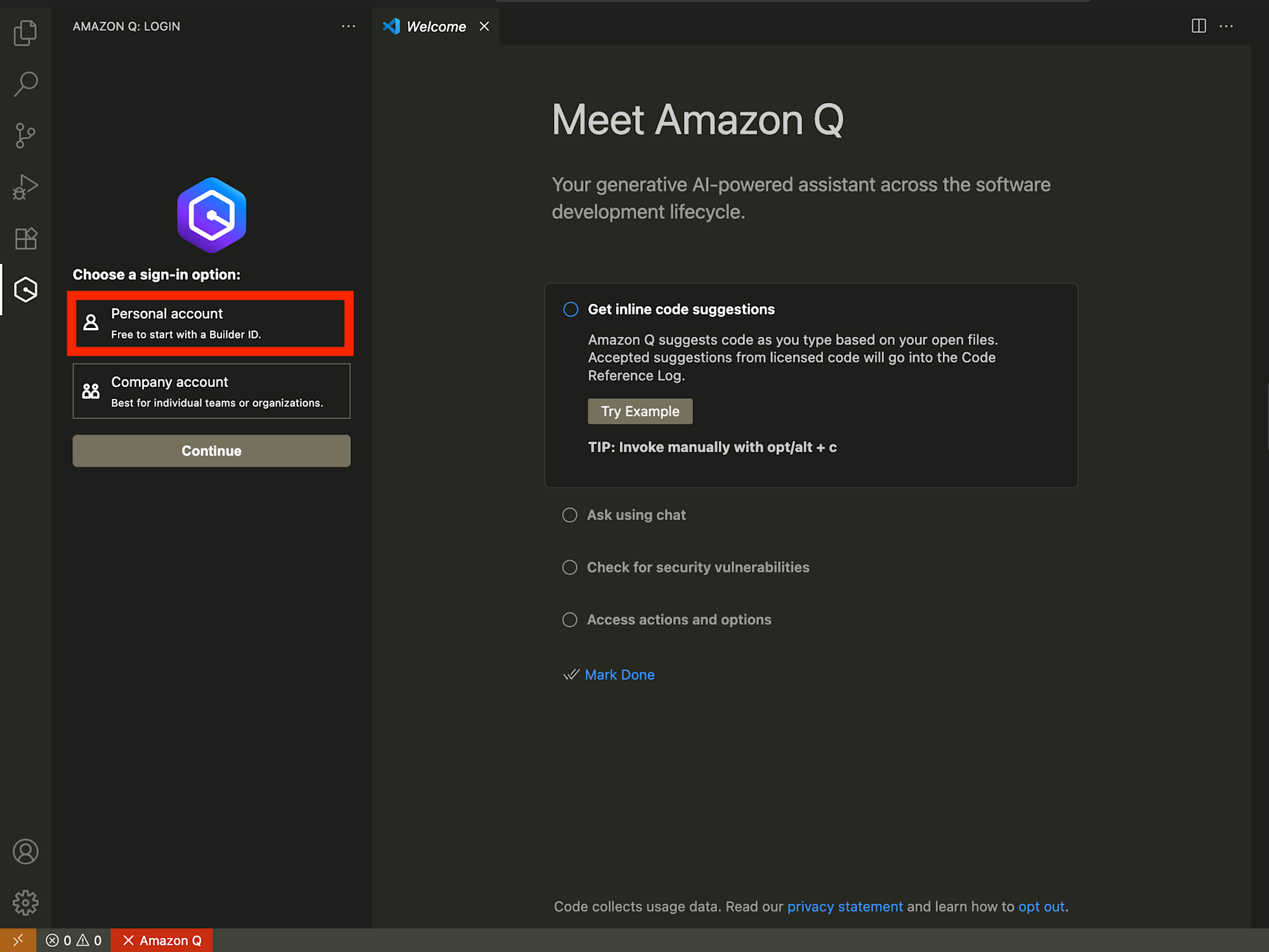Click "TIP: Invoke manually with opt/alt + c" text
This screenshot has height=952, width=1269.
[712, 447]
